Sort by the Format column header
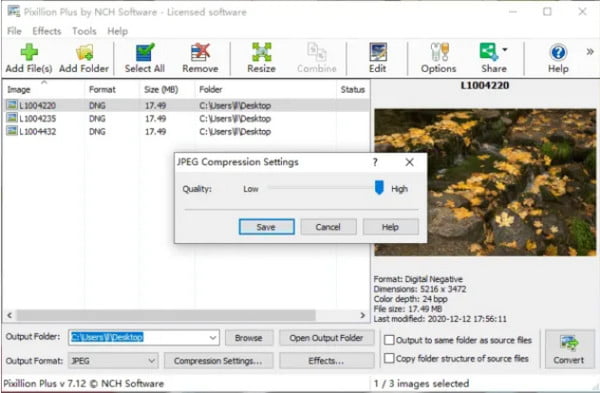600x393 pixels. tap(112, 90)
